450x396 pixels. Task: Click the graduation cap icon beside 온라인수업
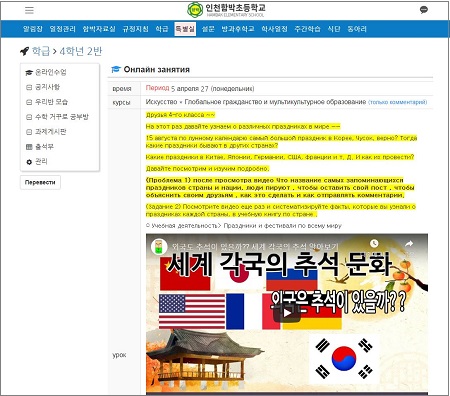point(29,72)
